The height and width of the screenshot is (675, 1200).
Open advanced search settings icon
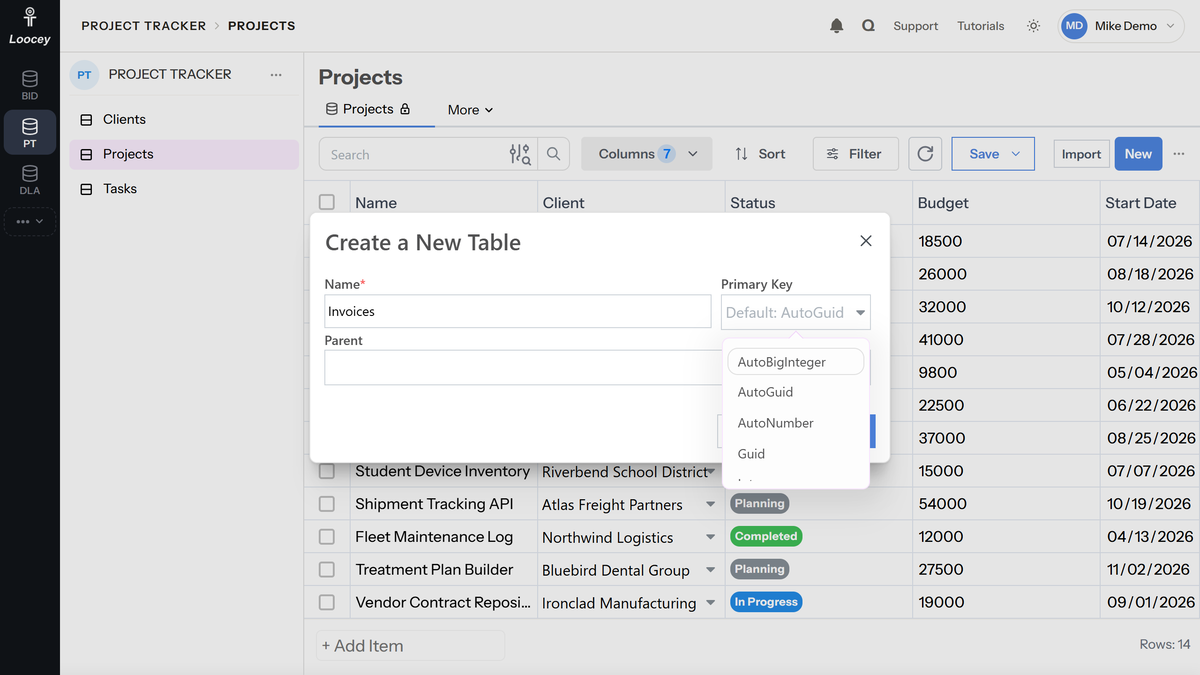(x=520, y=154)
